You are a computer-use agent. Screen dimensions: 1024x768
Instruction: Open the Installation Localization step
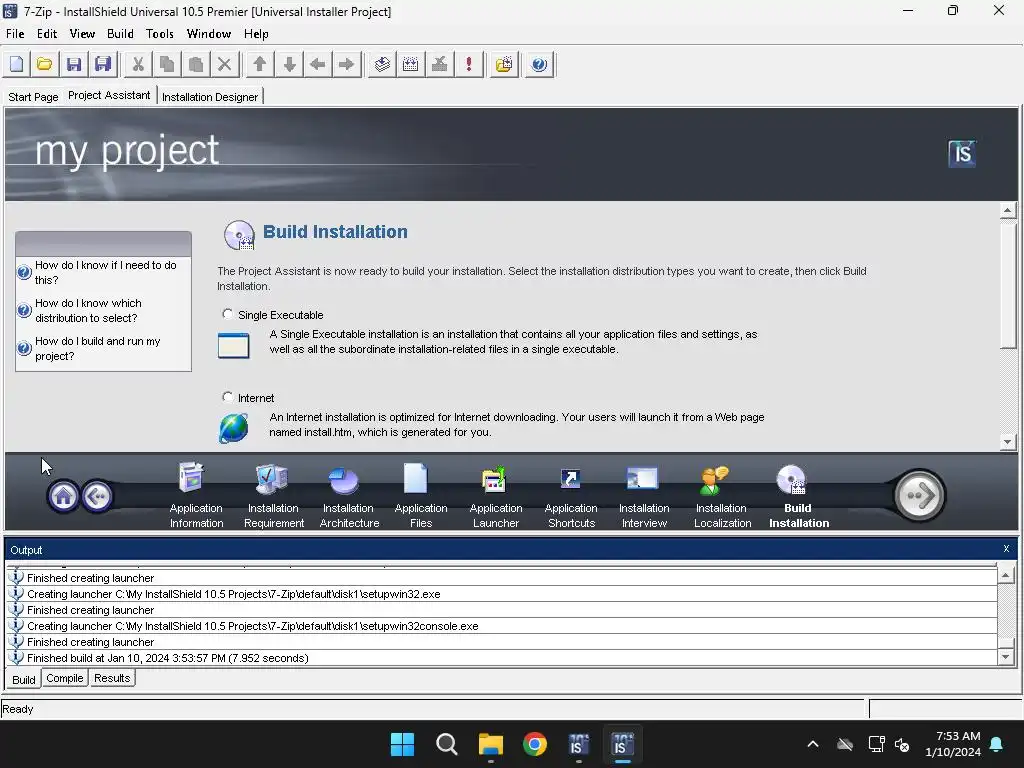(x=722, y=495)
